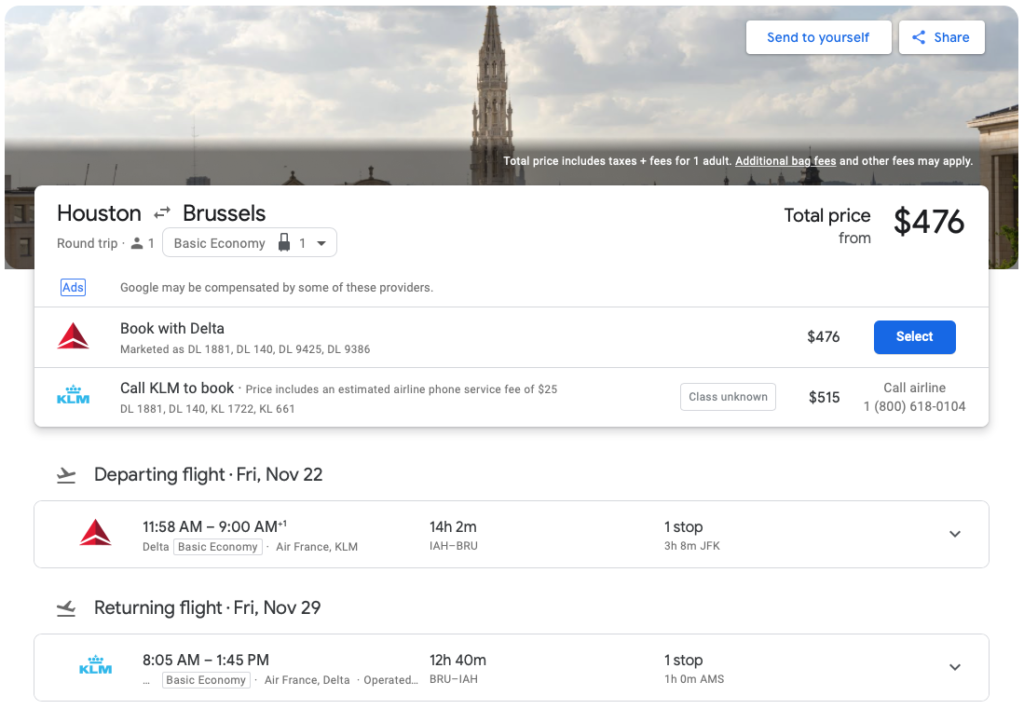
Task: Click the 12h 40m duration text
Action: click(457, 660)
